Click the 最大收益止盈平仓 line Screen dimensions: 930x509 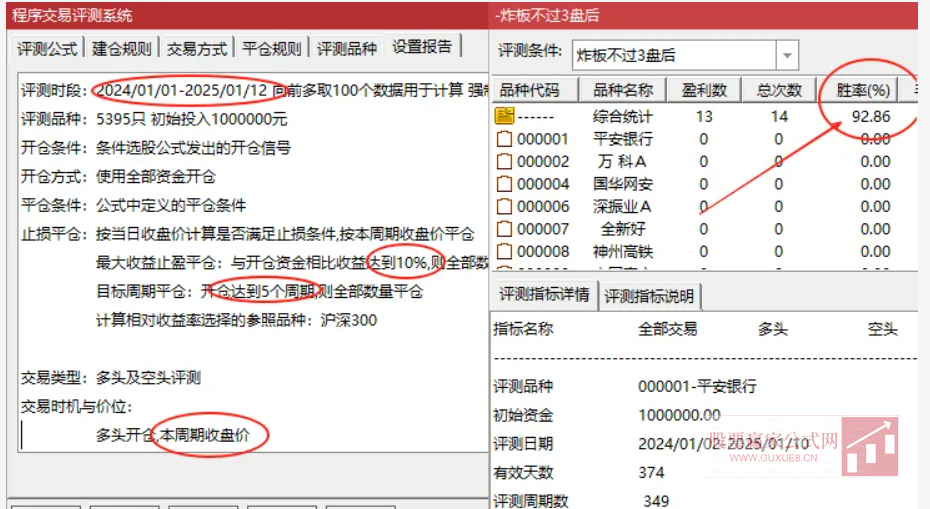(292, 262)
